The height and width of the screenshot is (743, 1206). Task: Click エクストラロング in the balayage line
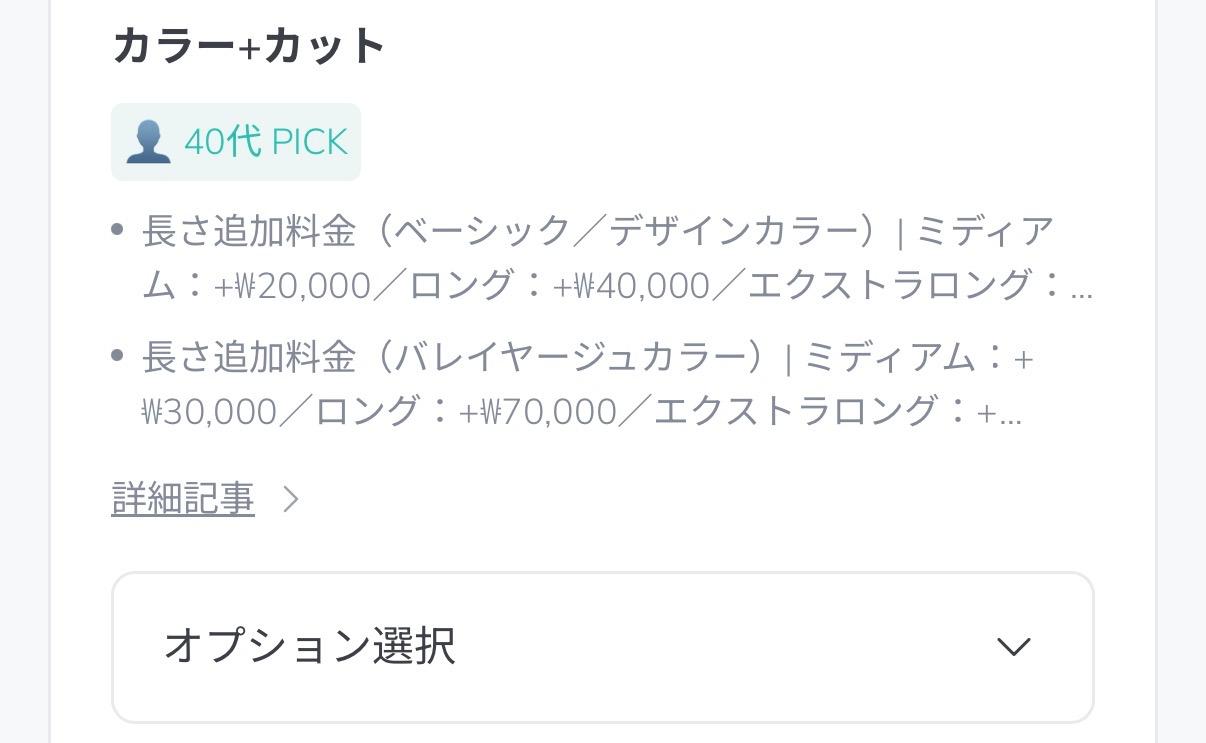796,412
